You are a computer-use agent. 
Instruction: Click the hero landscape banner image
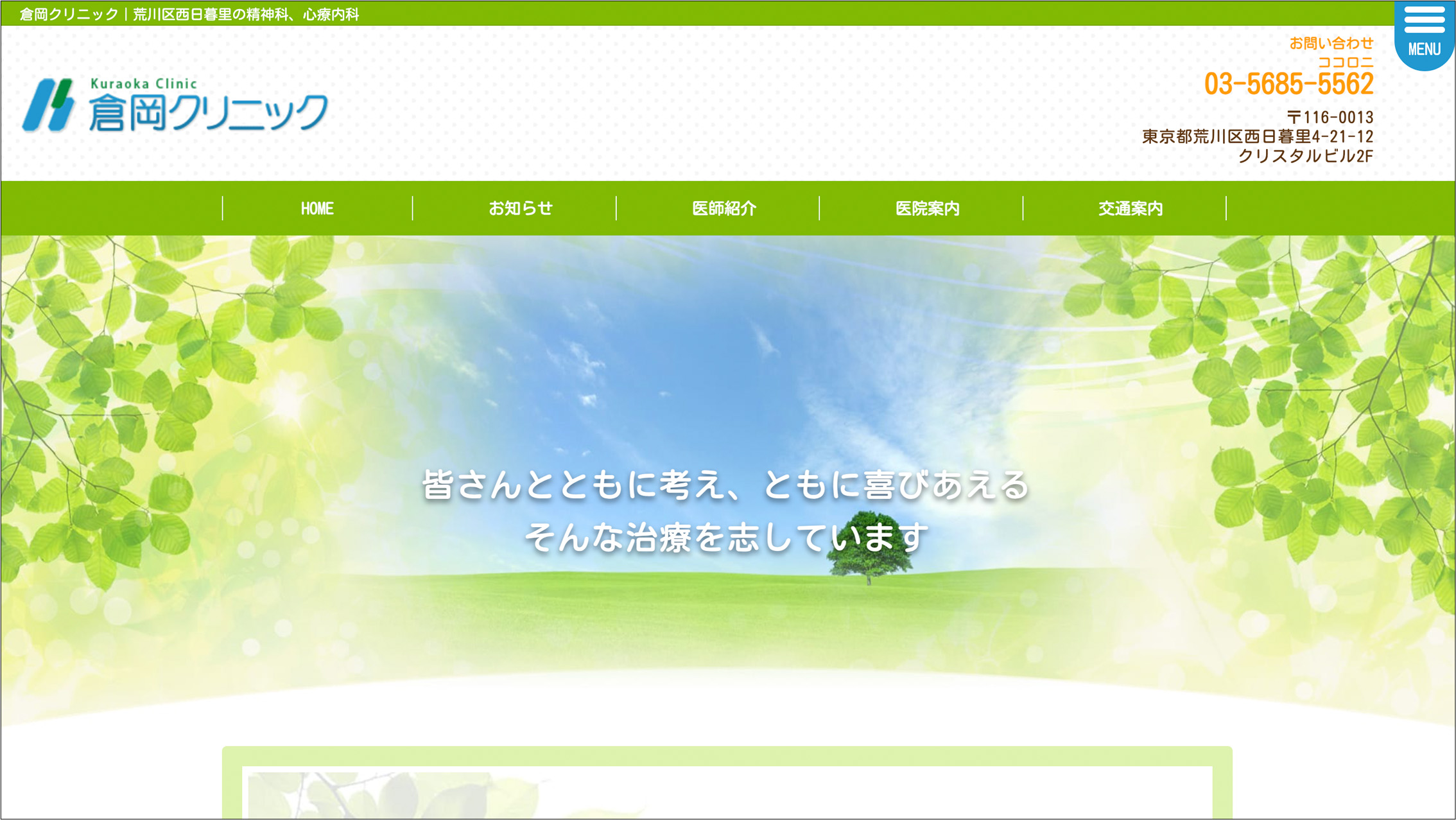728,482
